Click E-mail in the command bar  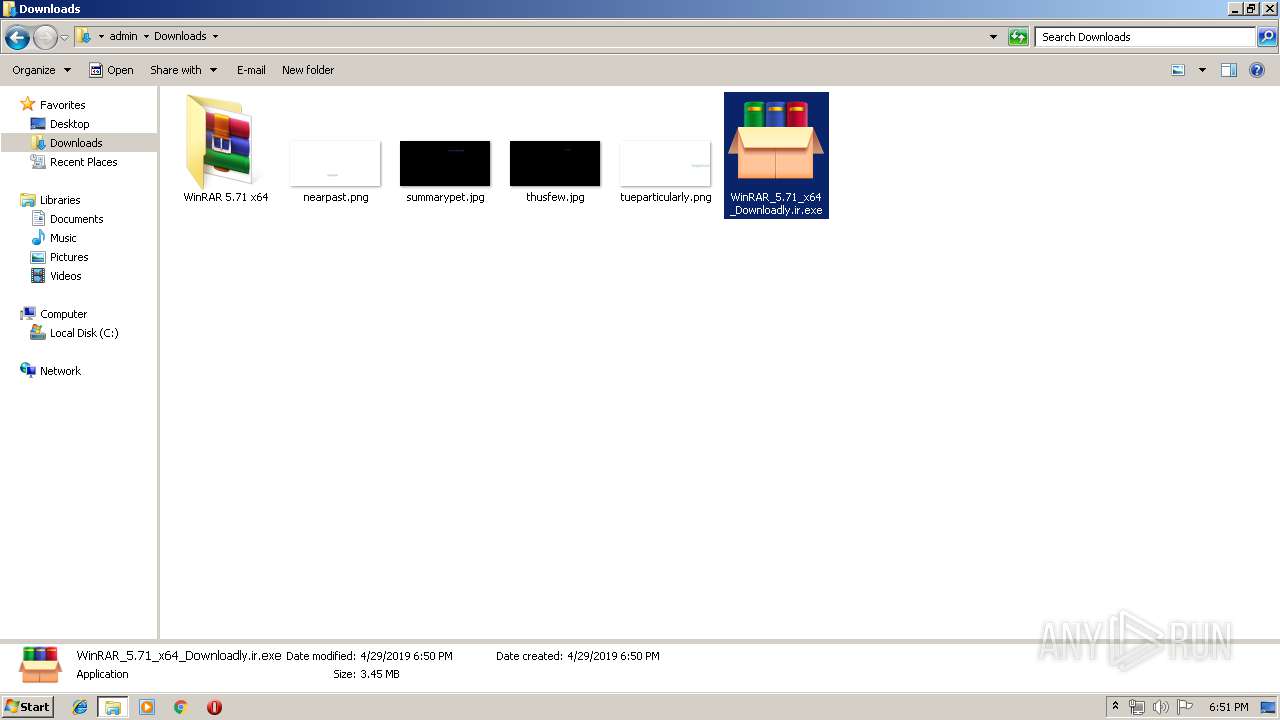pyautogui.click(x=251, y=70)
